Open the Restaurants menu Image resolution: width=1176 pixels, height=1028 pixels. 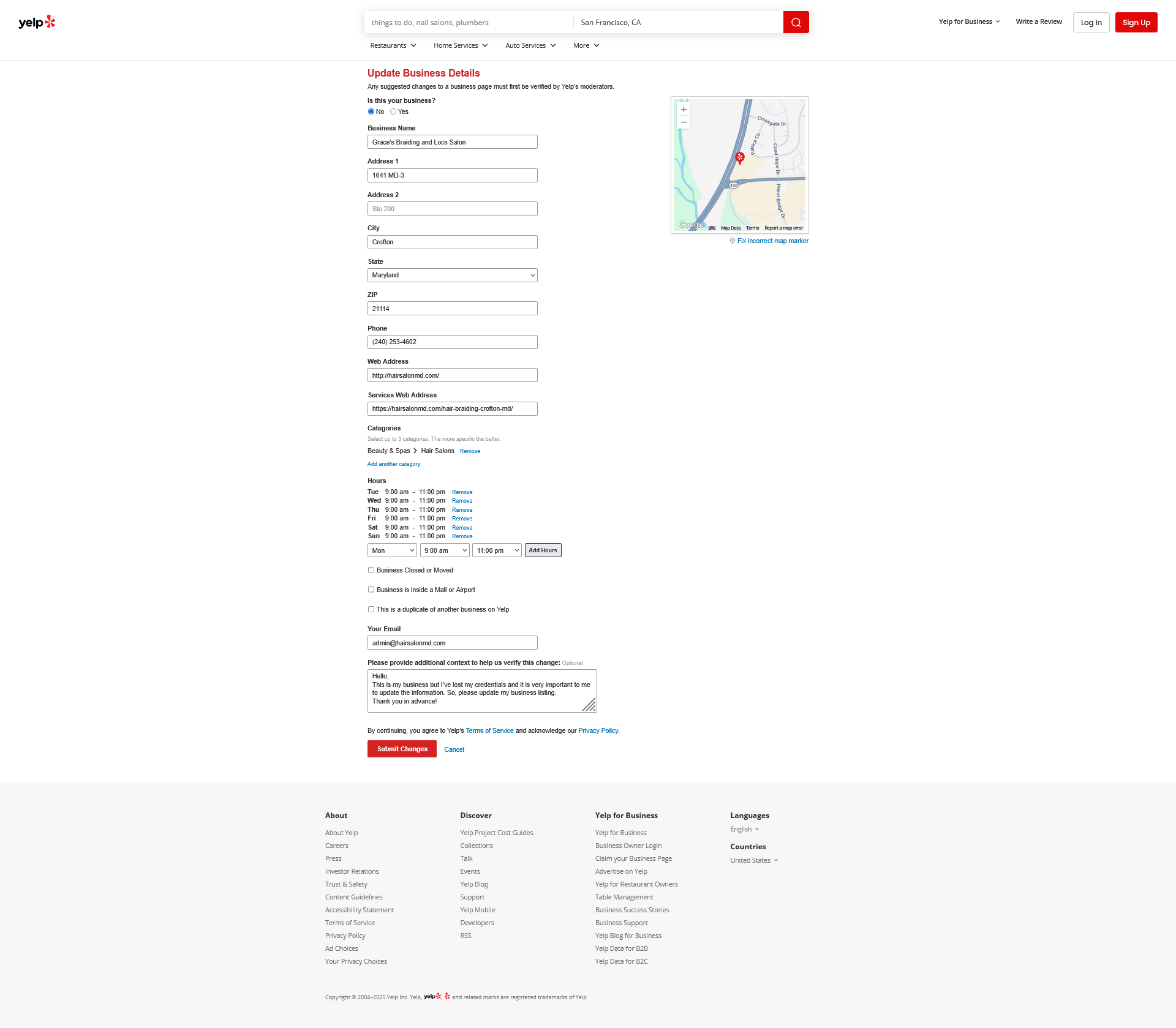click(393, 46)
